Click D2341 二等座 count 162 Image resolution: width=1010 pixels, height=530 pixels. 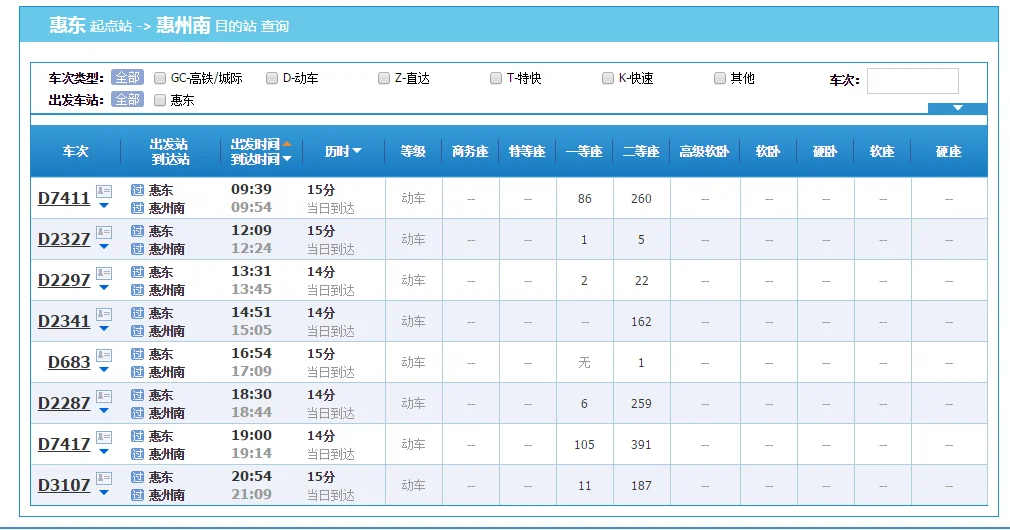pos(641,322)
